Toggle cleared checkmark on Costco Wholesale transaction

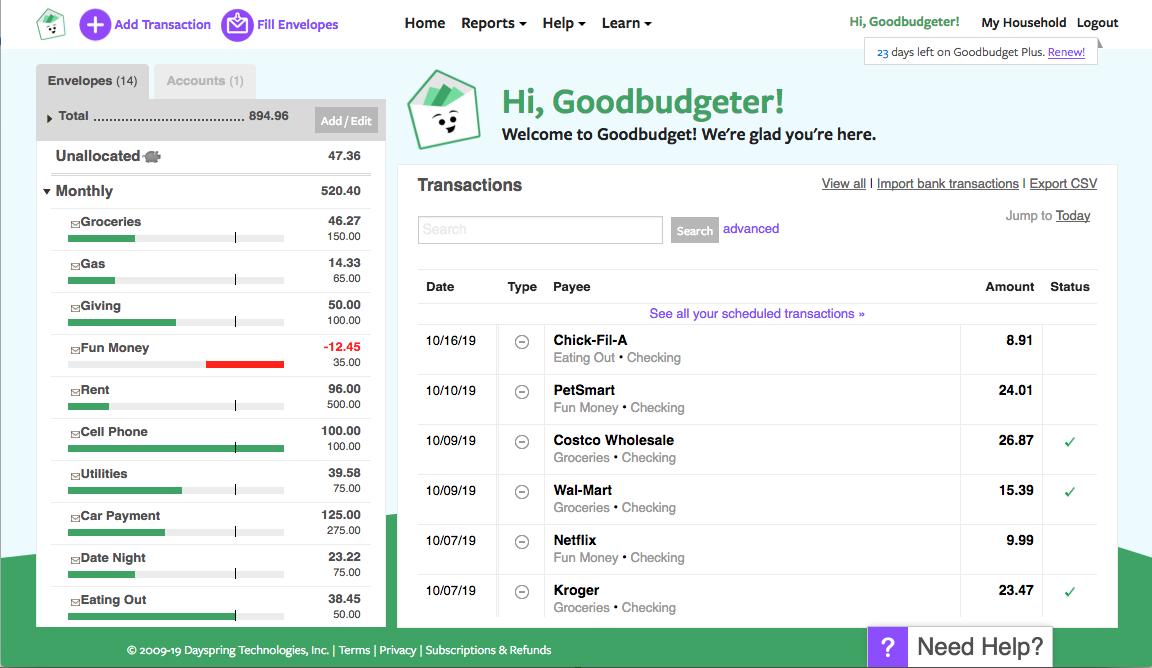(x=1070, y=442)
